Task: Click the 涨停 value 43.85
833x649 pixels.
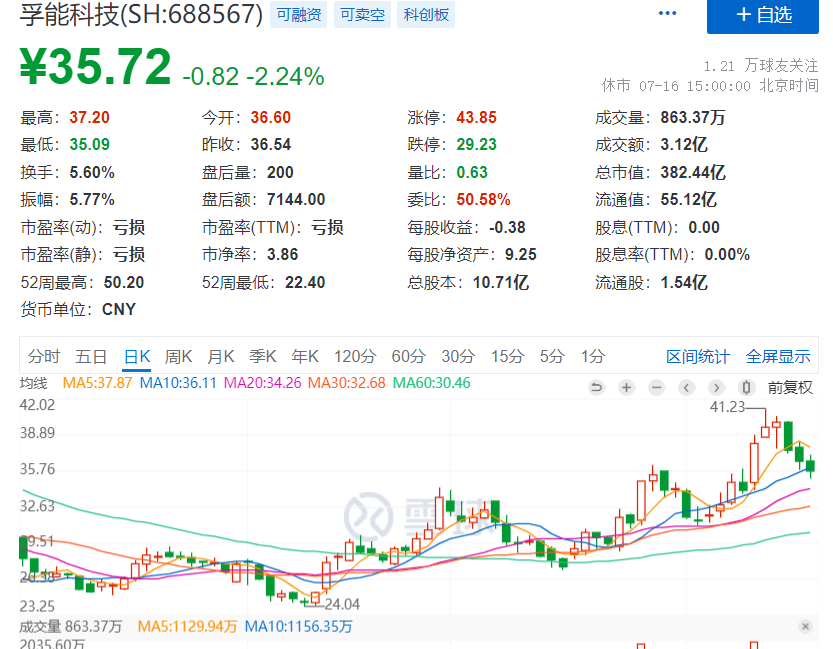Action: click(477, 117)
